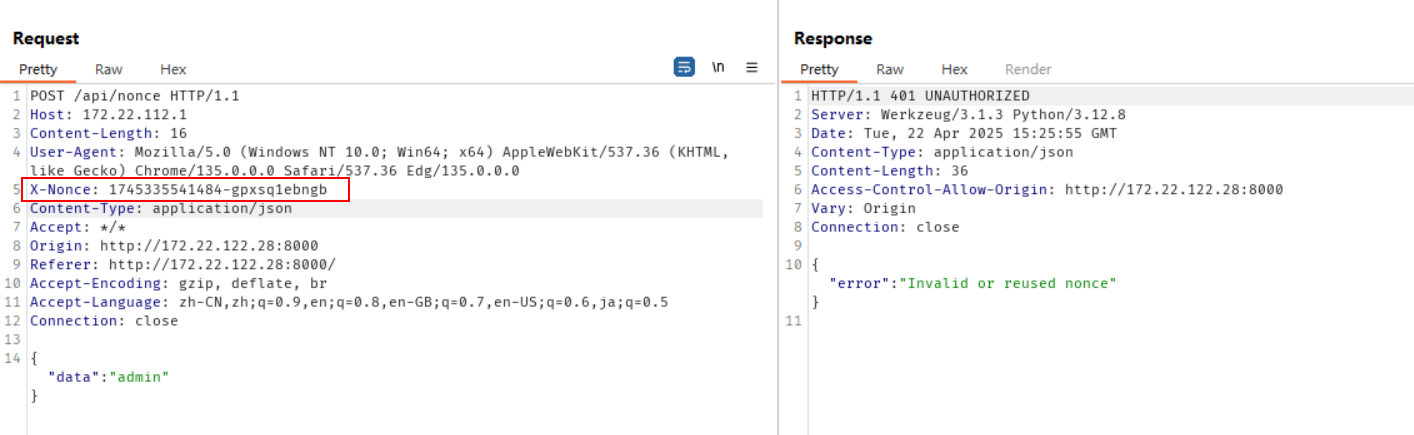Switch to the Response Raw tab
The width and height of the screenshot is (1414, 435).
[x=890, y=69]
